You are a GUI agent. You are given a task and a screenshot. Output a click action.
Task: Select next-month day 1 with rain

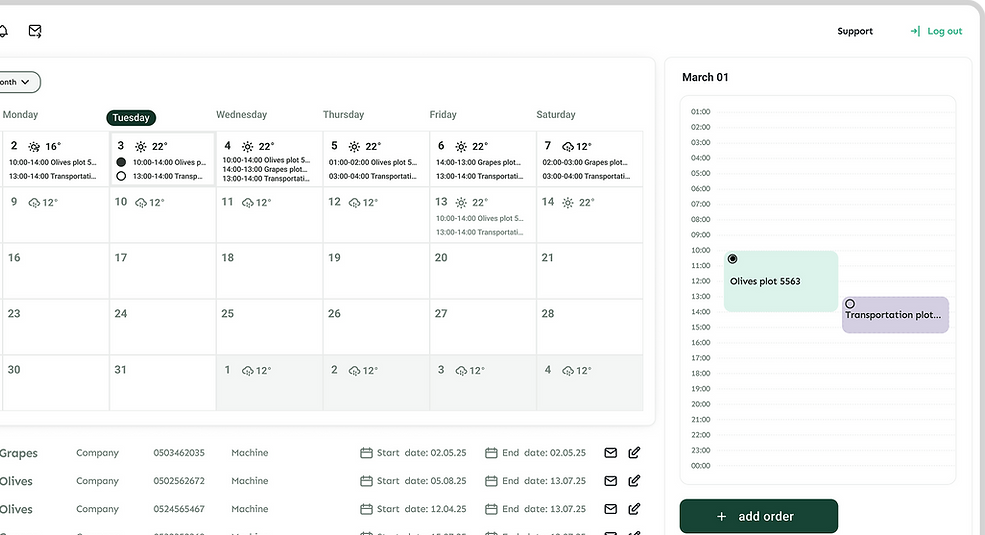[x=269, y=383]
